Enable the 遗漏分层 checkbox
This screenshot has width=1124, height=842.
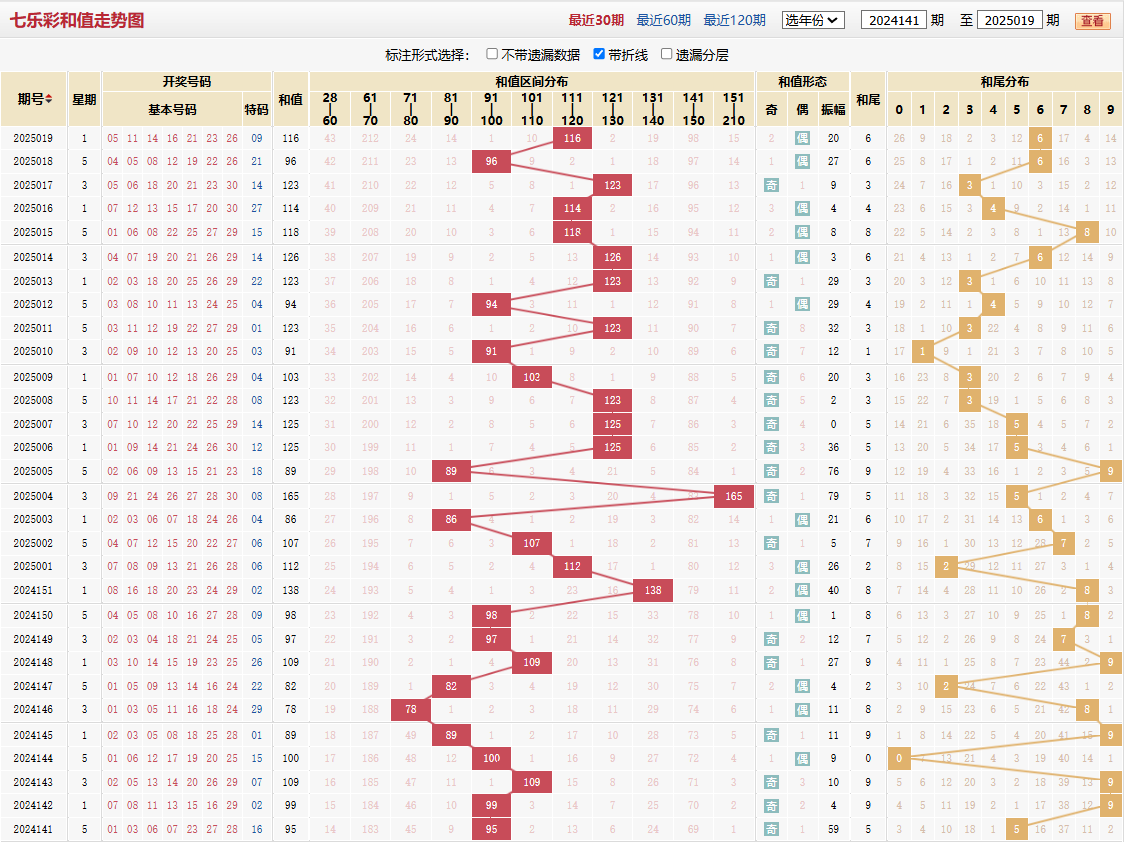(667, 54)
